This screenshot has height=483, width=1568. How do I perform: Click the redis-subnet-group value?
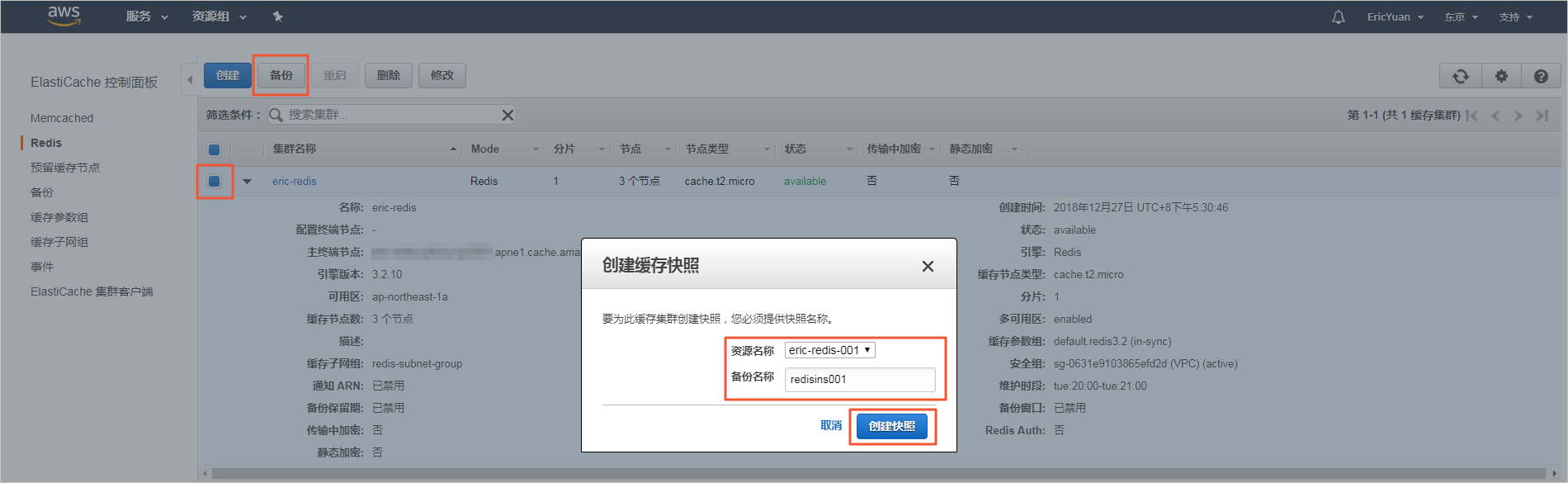point(417,363)
